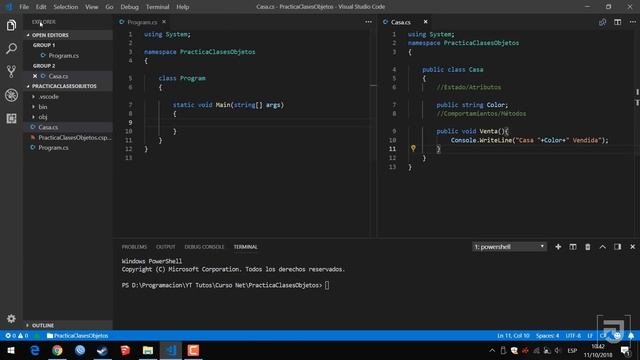Switch to the Output panel tab
The image size is (640, 360).
(165, 247)
